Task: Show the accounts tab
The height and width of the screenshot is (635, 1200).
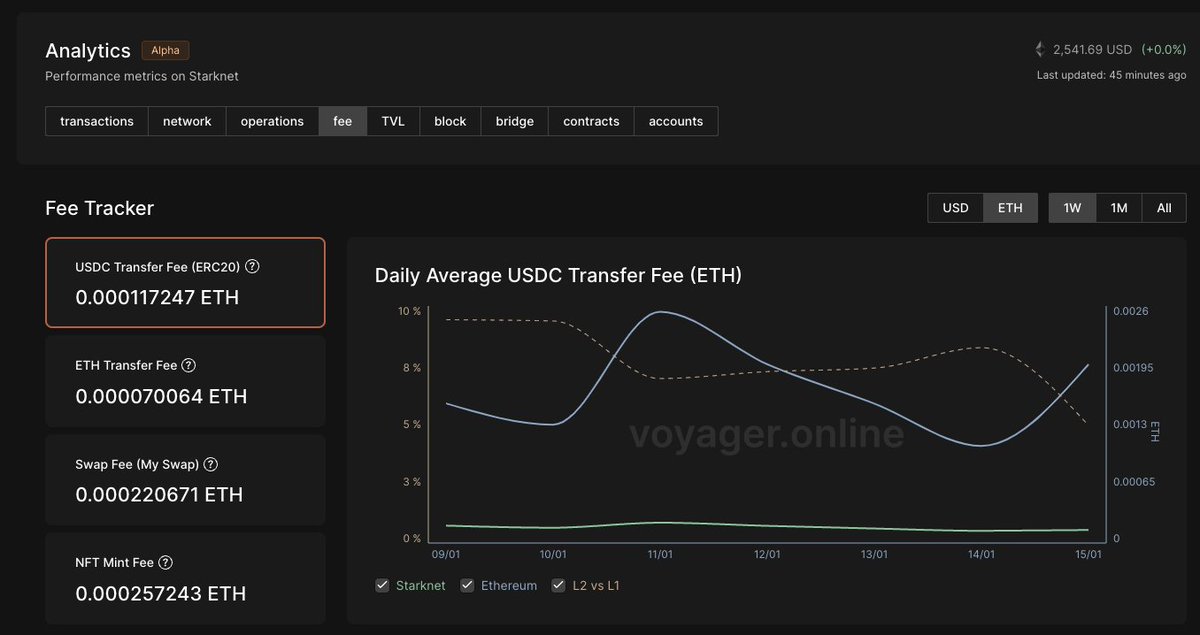Action: 676,121
